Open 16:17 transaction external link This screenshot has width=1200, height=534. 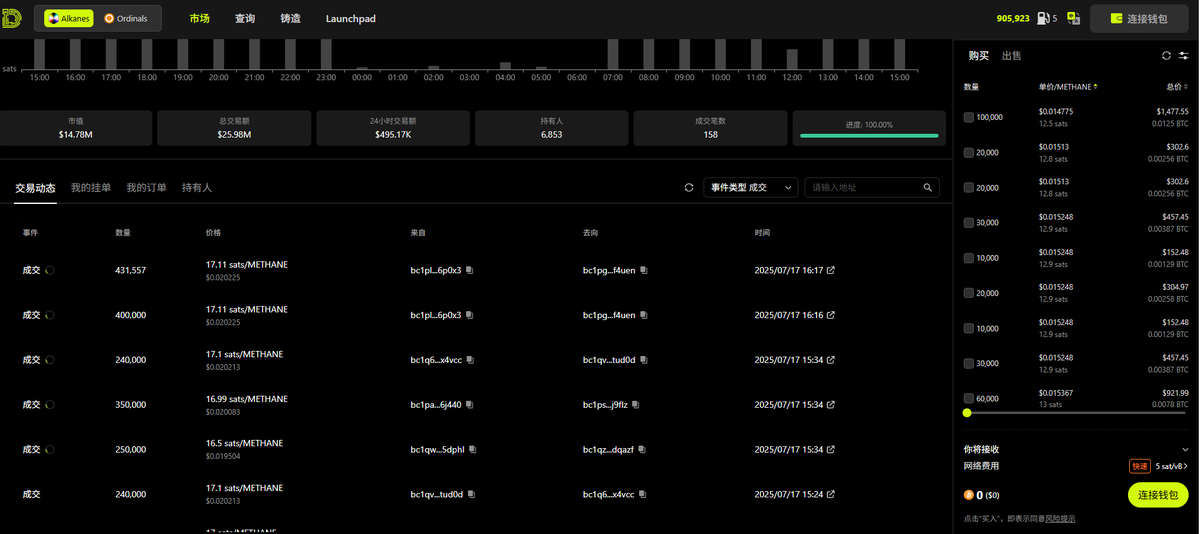coord(830,270)
